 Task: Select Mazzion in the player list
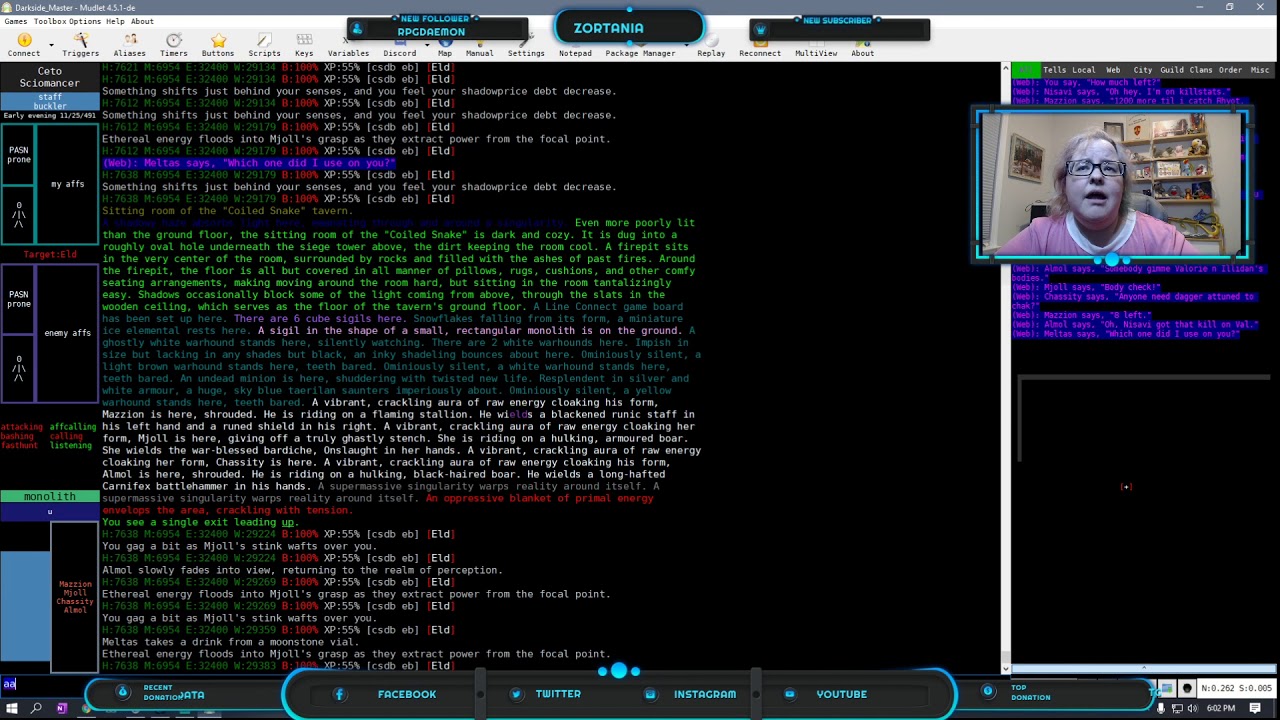pyautogui.click(x=75, y=584)
